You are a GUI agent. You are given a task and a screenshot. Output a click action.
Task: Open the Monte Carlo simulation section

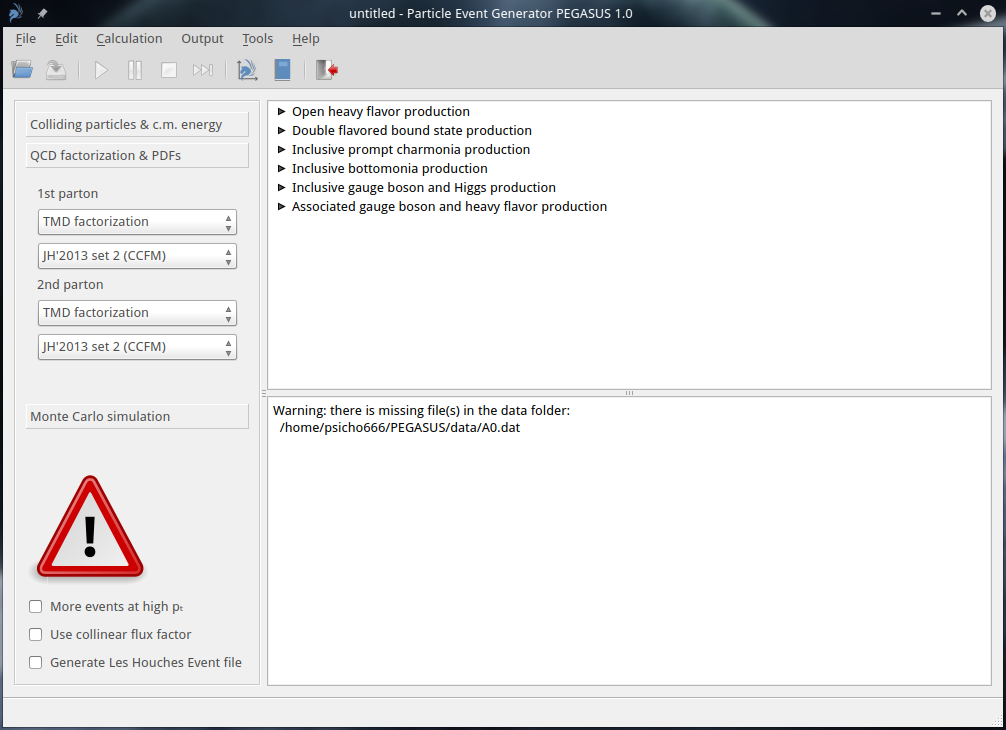tap(137, 417)
